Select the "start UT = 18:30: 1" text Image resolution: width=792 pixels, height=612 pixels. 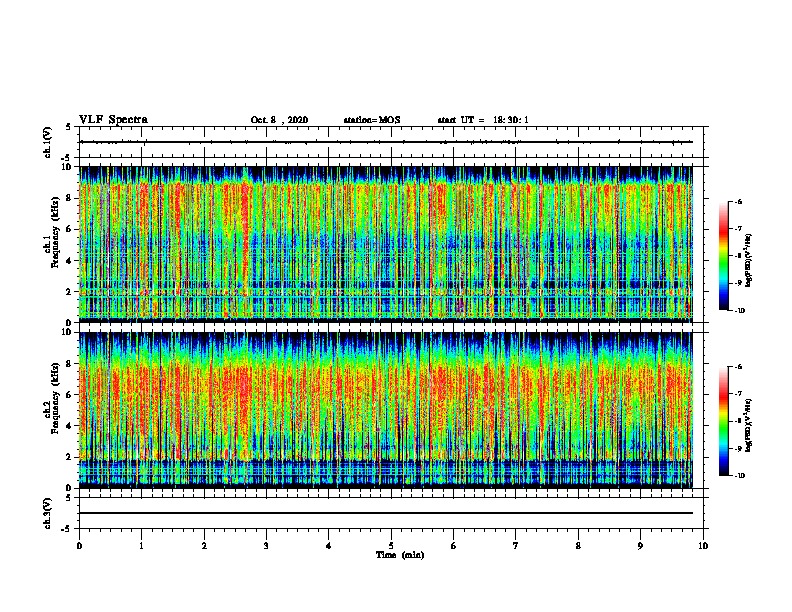coord(483,120)
